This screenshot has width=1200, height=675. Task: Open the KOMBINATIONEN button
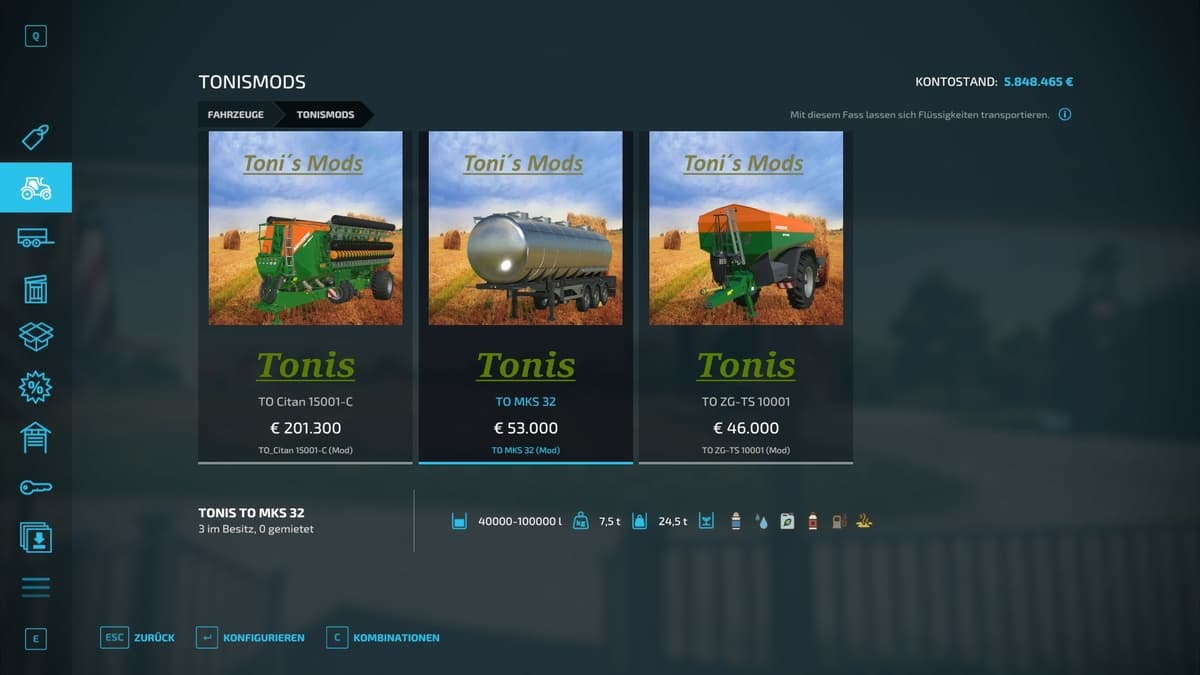(383, 637)
